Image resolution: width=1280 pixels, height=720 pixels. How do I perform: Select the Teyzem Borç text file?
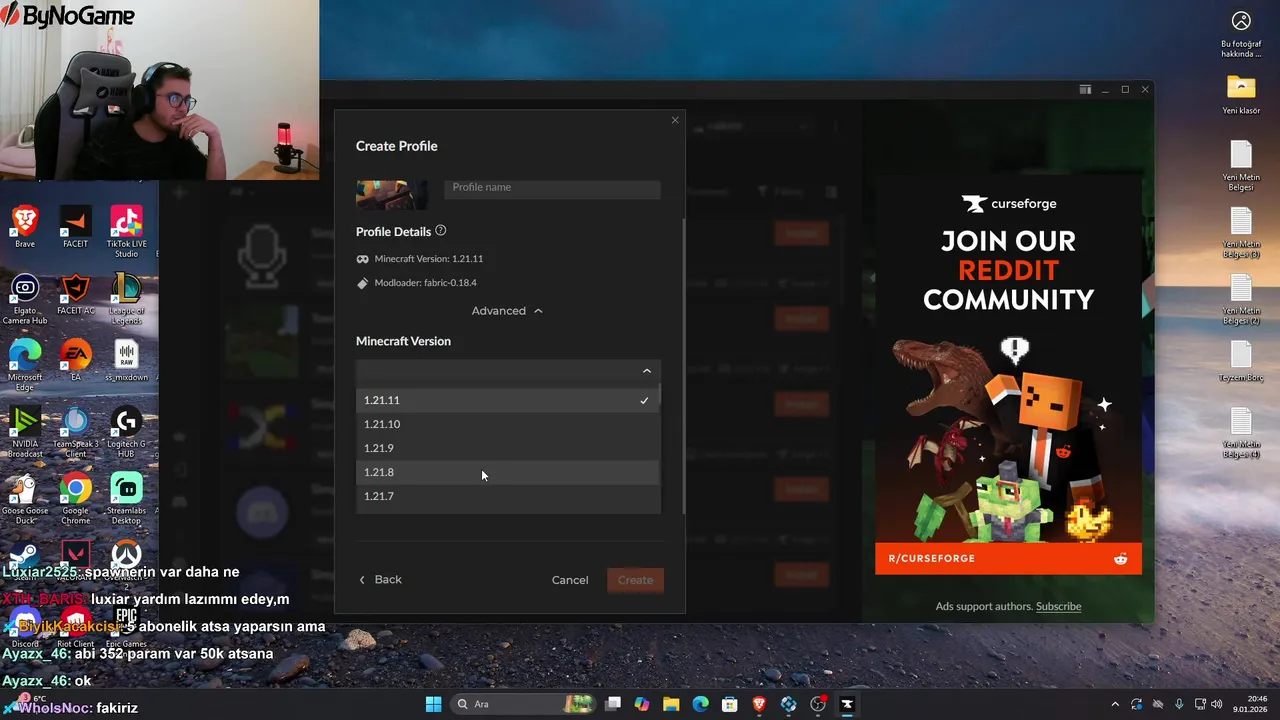pyautogui.click(x=1241, y=362)
